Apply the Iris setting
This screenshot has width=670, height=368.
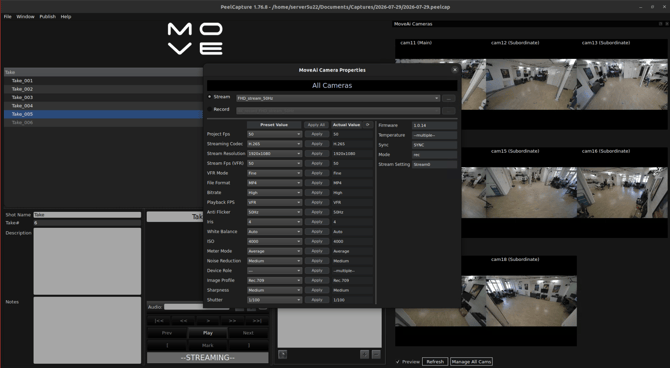[x=317, y=222]
